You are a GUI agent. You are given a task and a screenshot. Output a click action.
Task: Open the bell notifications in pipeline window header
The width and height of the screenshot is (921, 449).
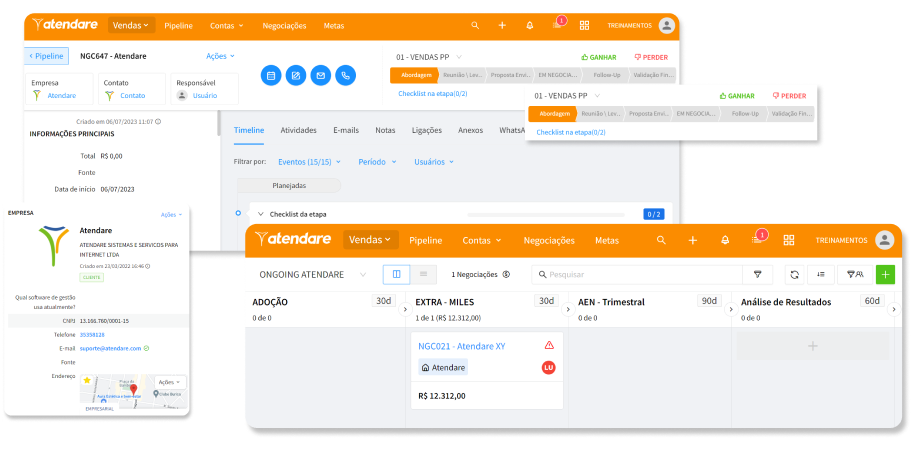[x=725, y=240]
